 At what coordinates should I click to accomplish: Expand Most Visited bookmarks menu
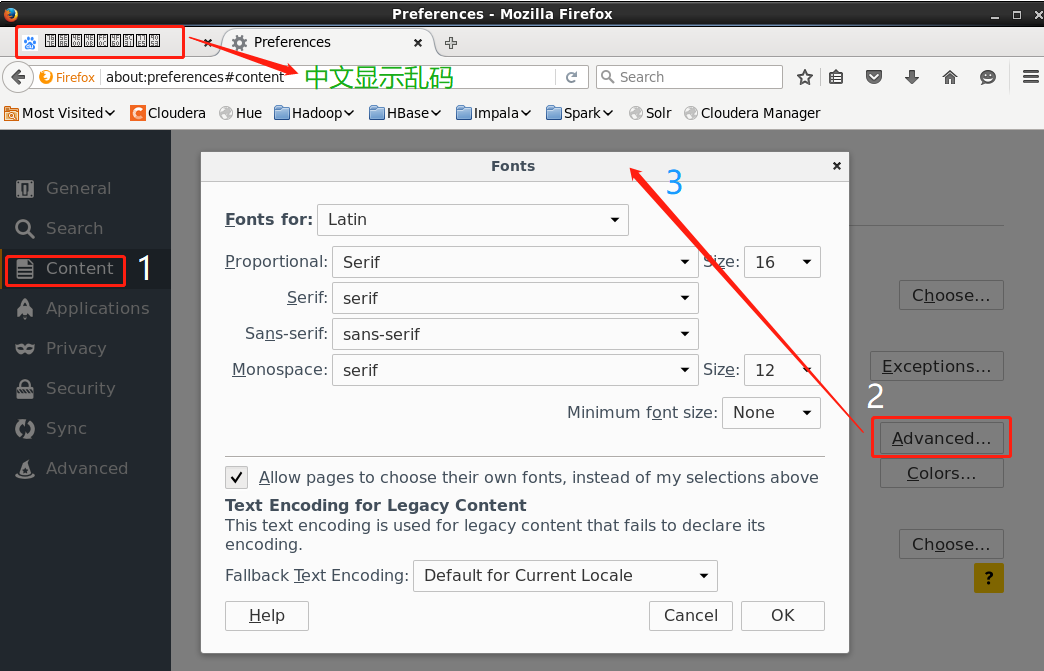point(60,113)
